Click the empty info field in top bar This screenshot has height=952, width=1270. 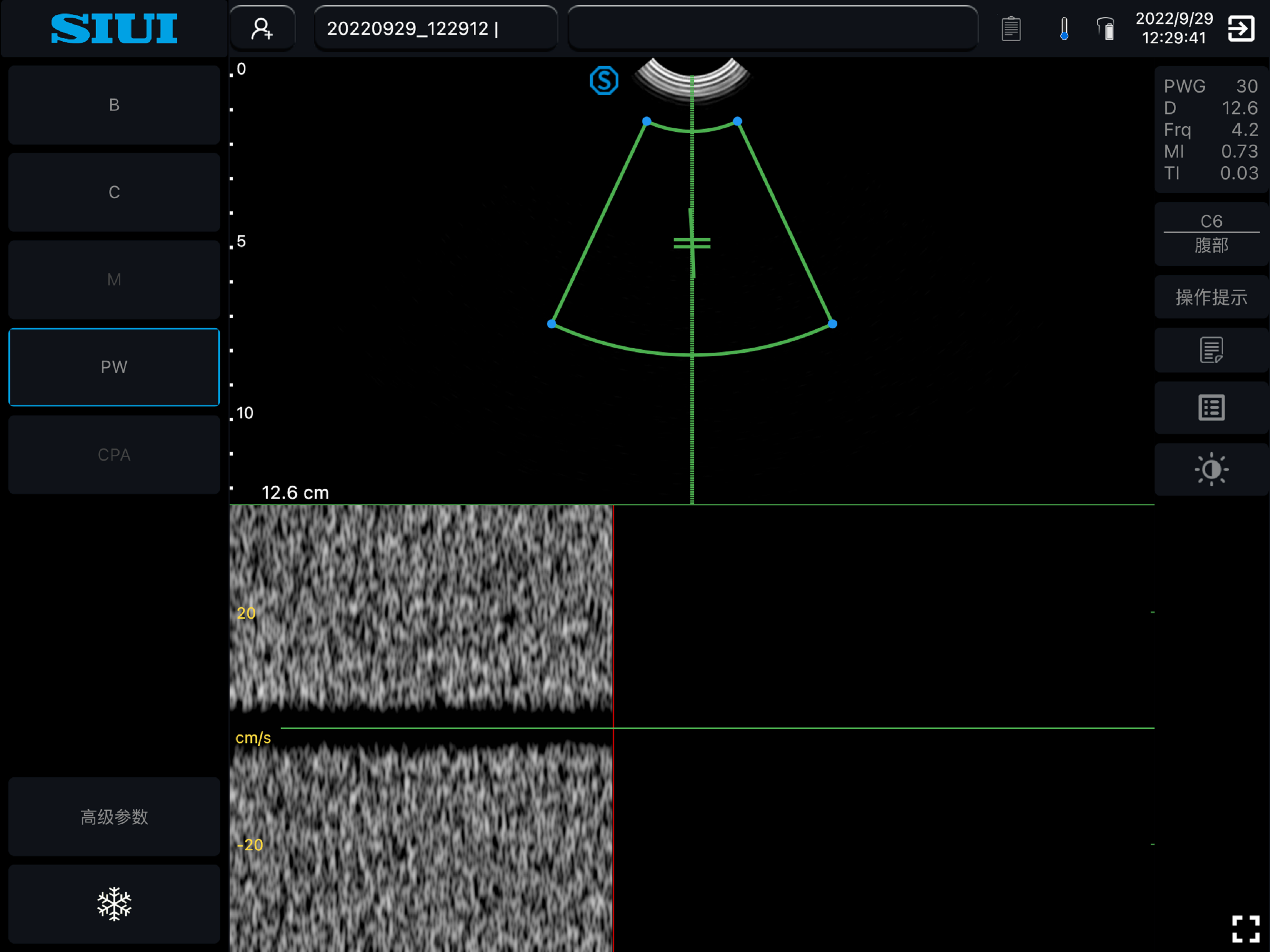point(773,28)
